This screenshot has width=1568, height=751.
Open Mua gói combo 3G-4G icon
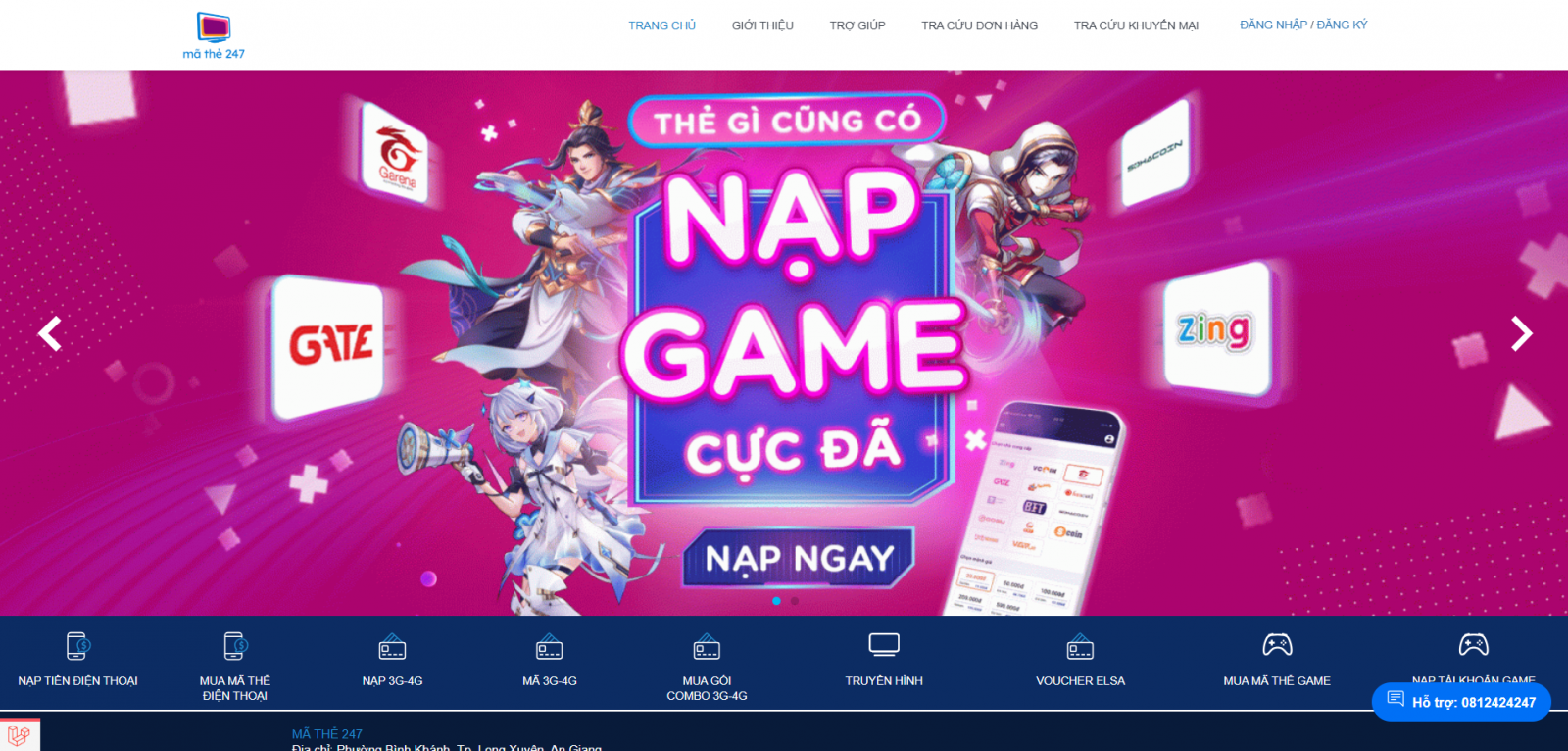pyautogui.click(x=707, y=646)
